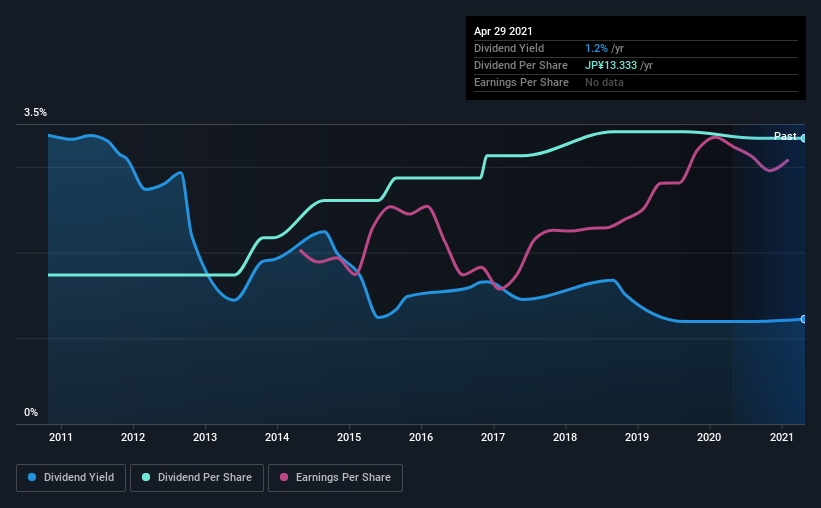Viewport: 821px width, 508px height.
Task: Toggle the Dividend Per Share legend button
Action: [197, 478]
